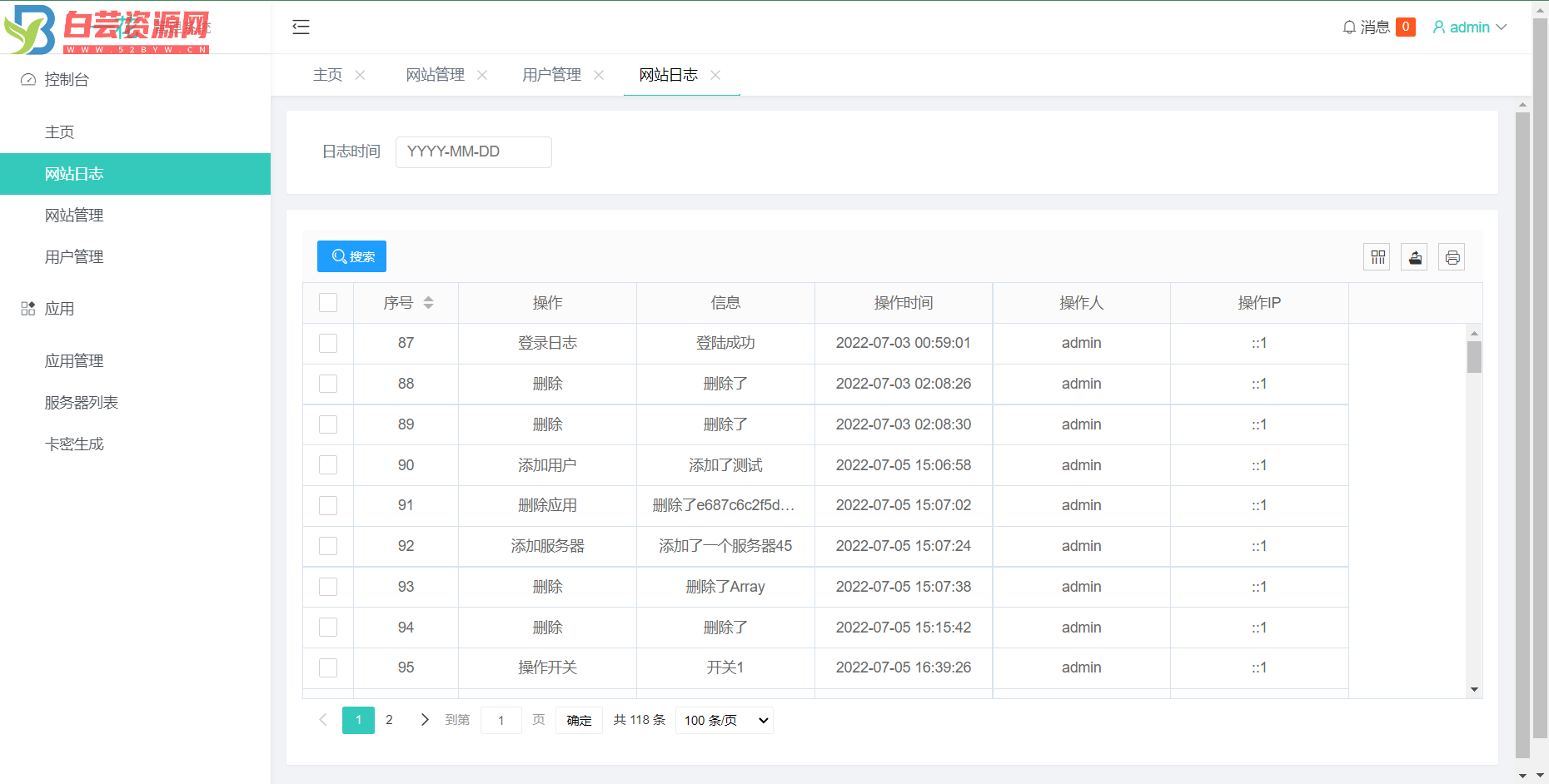Close the 主页 tab

pyautogui.click(x=360, y=75)
